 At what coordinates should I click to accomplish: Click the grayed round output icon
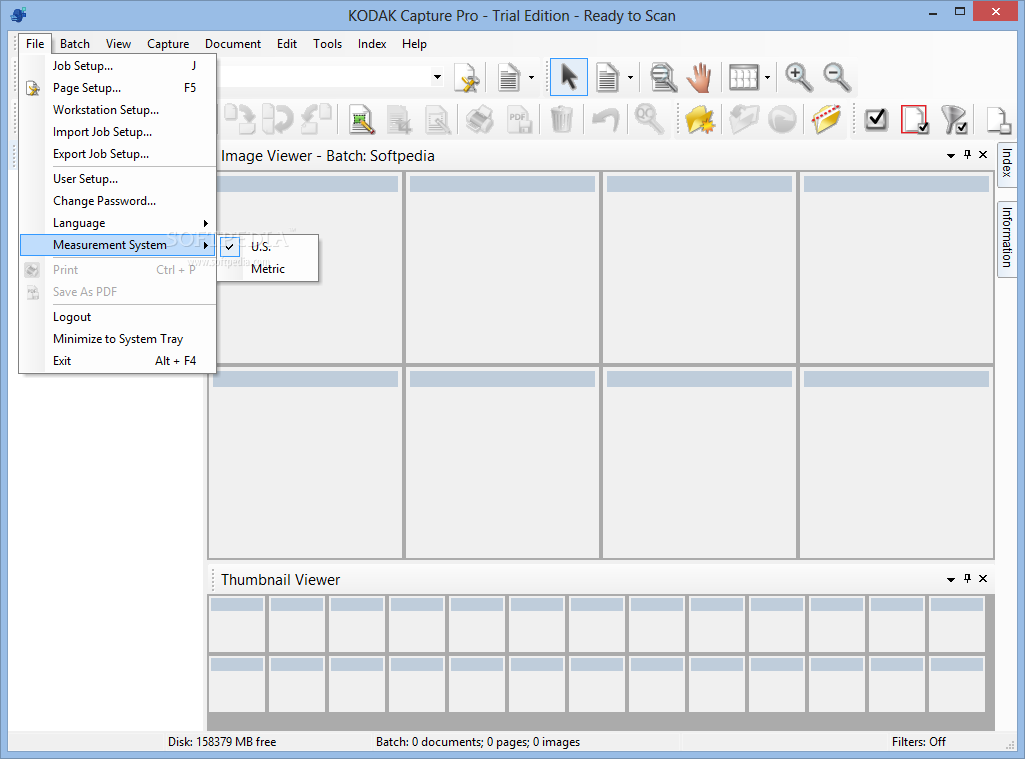click(x=782, y=120)
